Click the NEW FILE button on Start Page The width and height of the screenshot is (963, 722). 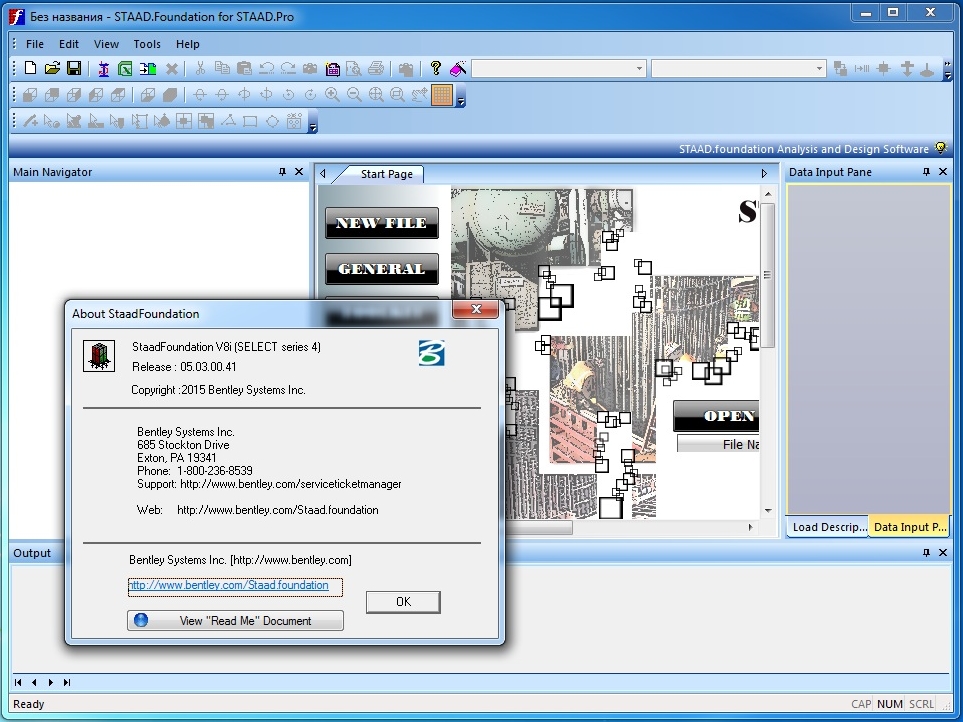click(x=381, y=223)
